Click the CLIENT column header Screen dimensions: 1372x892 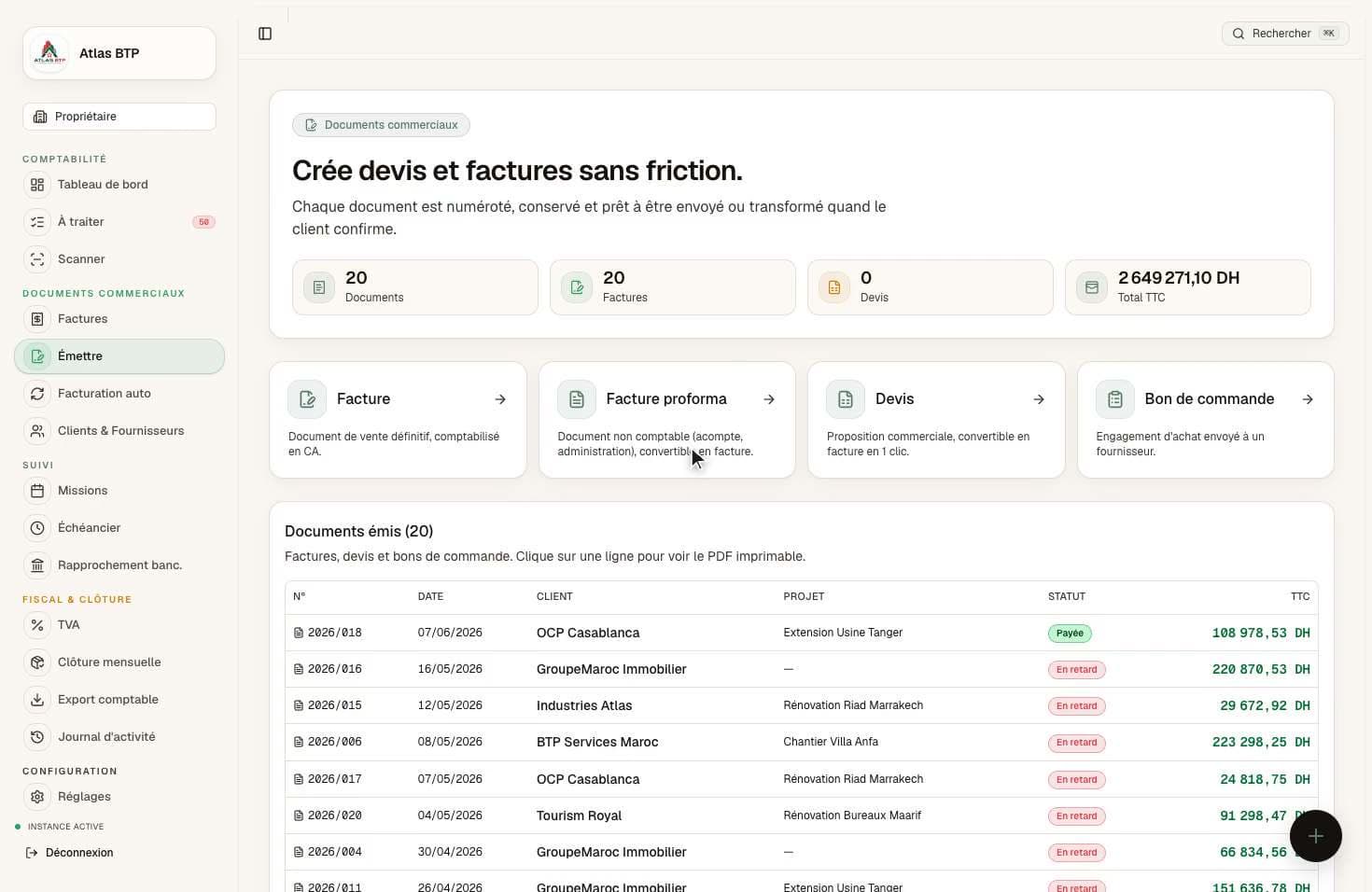click(554, 596)
